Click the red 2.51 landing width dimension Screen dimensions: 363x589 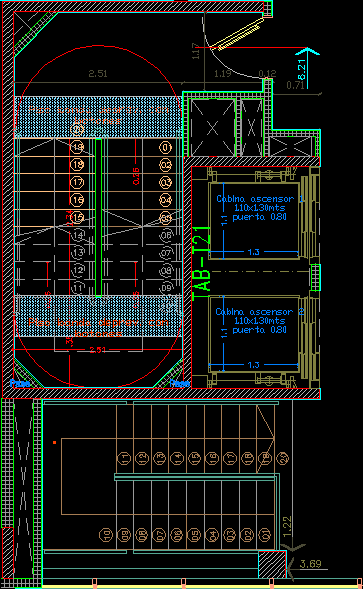coord(97,350)
